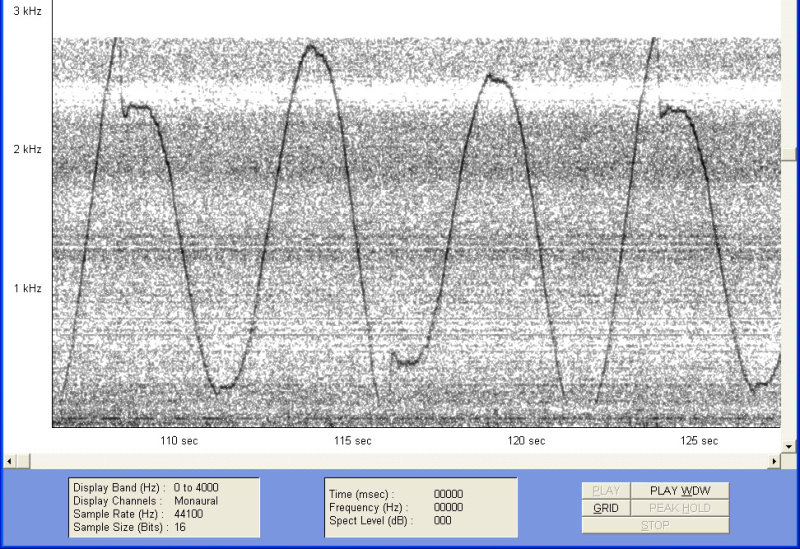Click the horizontal scrollbar left arrow
Viewport: 800px width, 549px height.
coord(9,461)
